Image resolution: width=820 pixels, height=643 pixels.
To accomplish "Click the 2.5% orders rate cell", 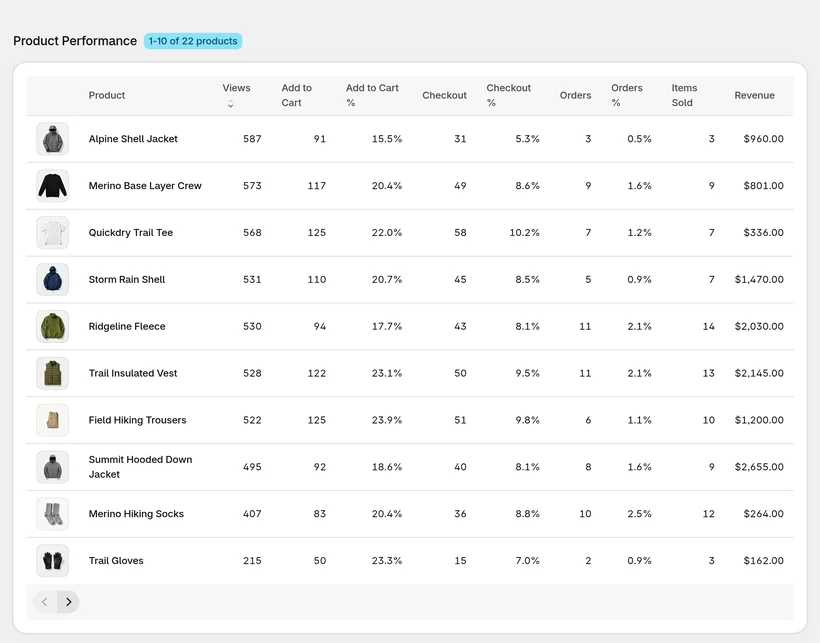I will [640, 514].
